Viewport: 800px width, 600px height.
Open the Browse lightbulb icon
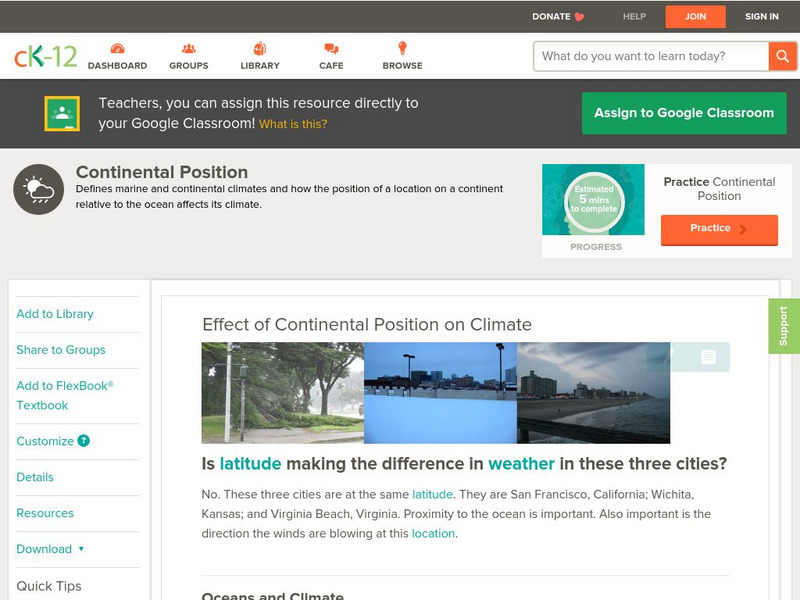402,48
